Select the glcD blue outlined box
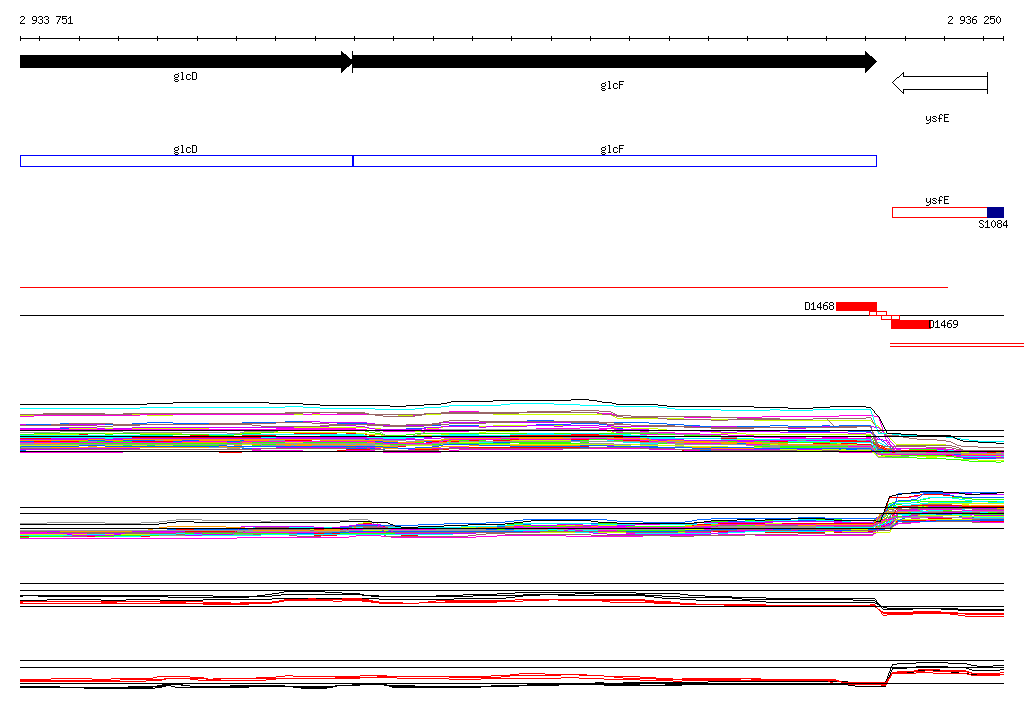This screenshot has height=714, width=1024. click(x=186, y=161)
